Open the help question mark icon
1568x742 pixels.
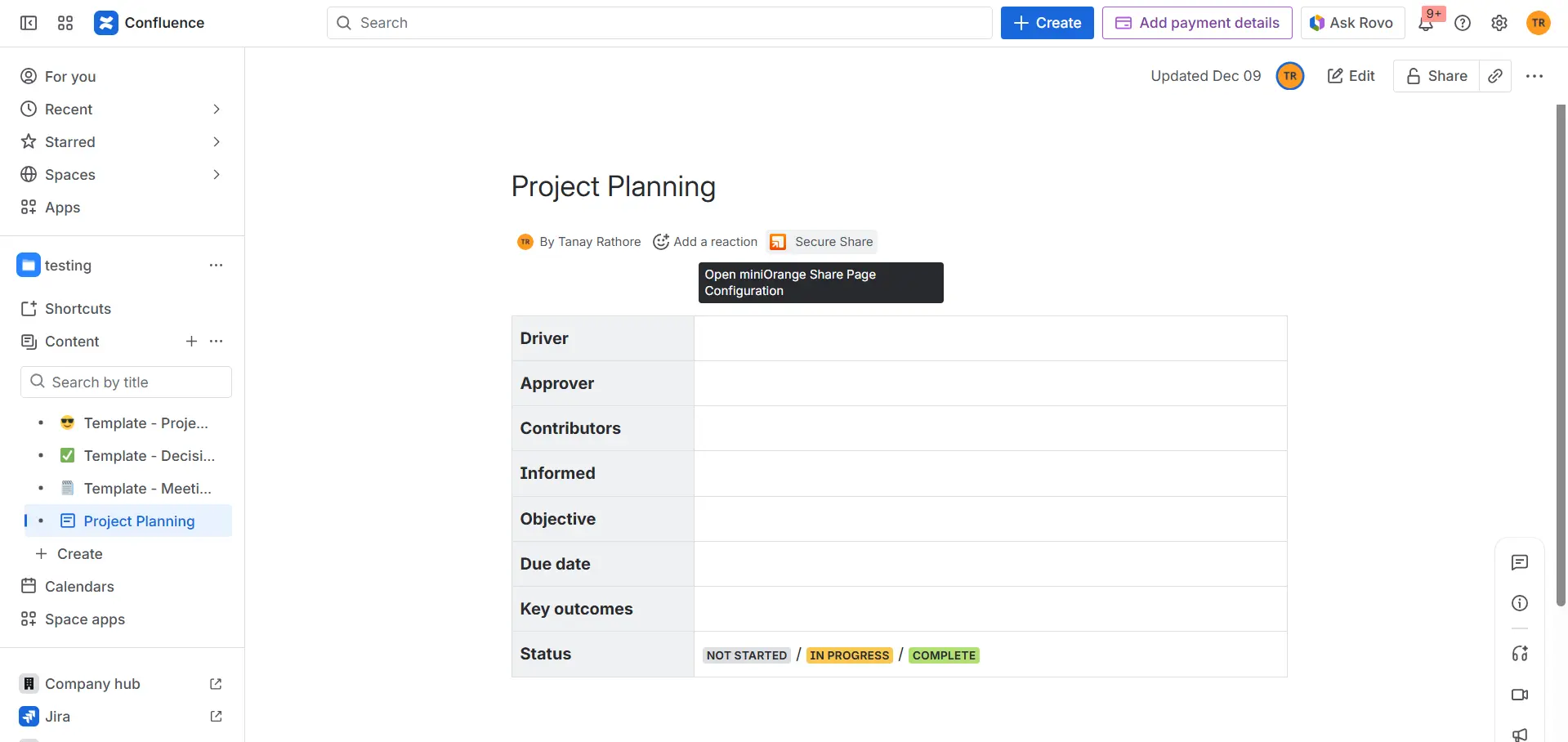click(1463, 23)
